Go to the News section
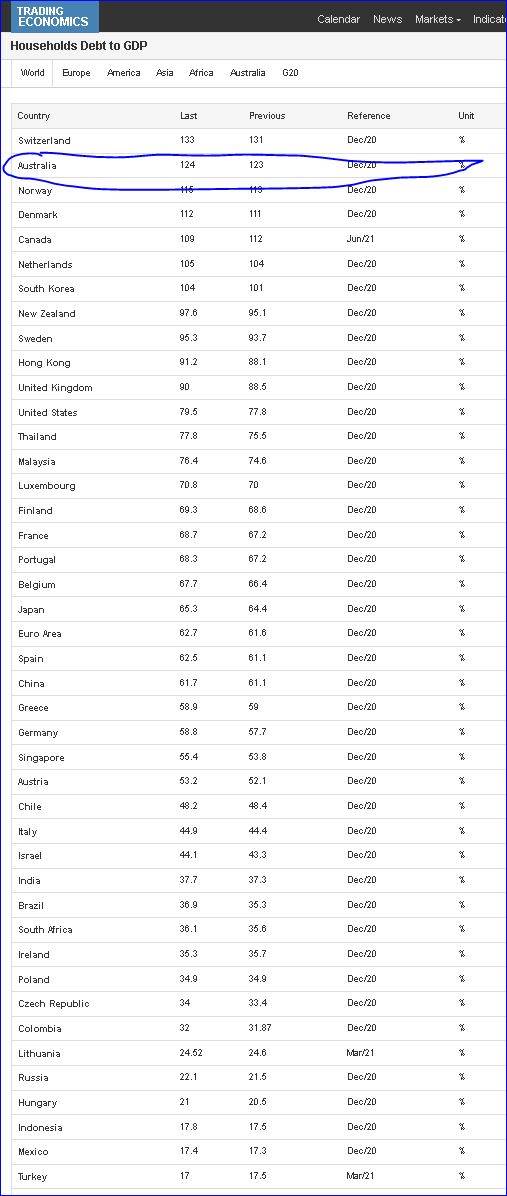Screen dimensions: 507x1196 (387, 19)
